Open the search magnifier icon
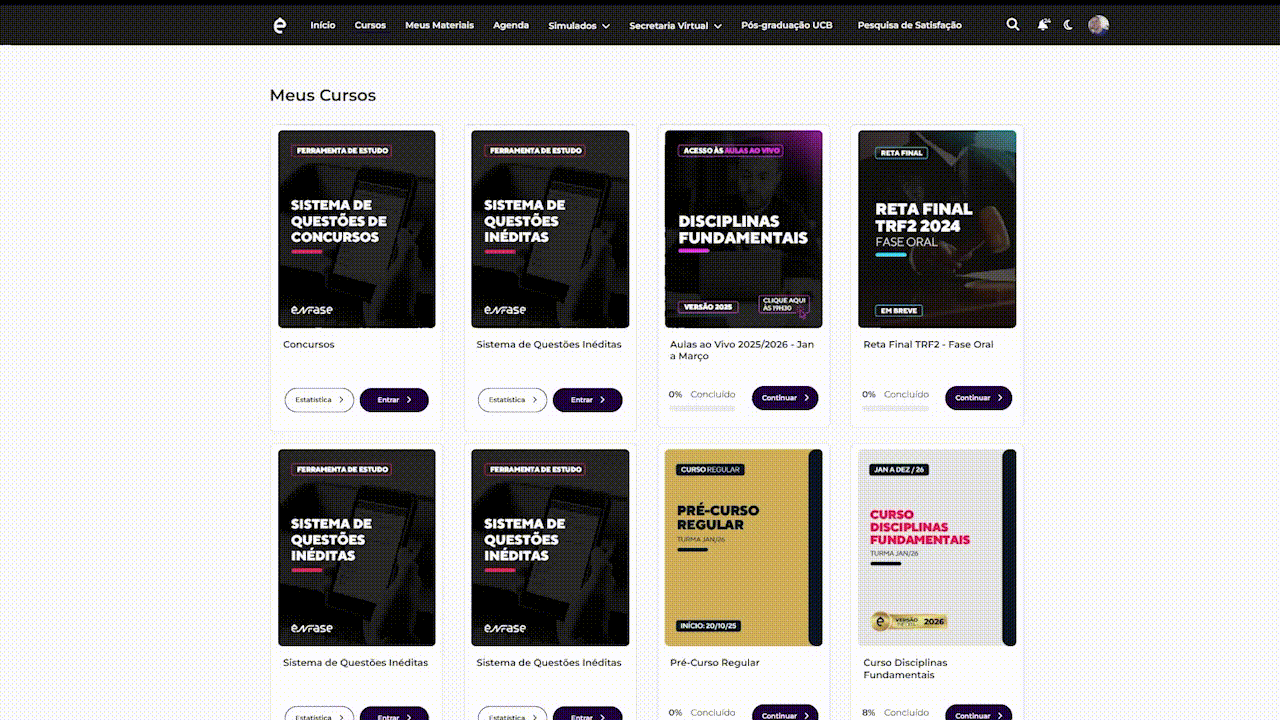This screenshot has height=720, width=1280. [1013, 25]
